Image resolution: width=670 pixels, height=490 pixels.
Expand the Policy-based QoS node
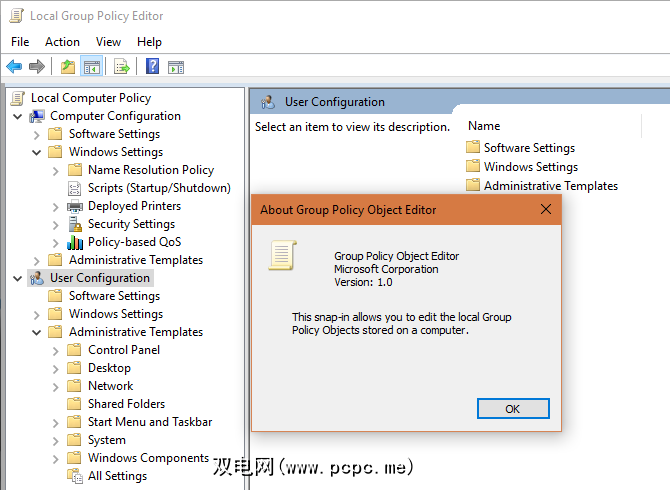tap(56, 243)
